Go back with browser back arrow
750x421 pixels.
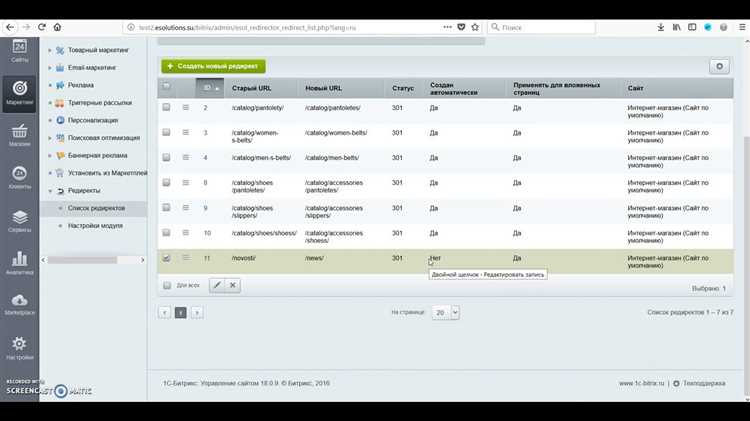(10, 27)
